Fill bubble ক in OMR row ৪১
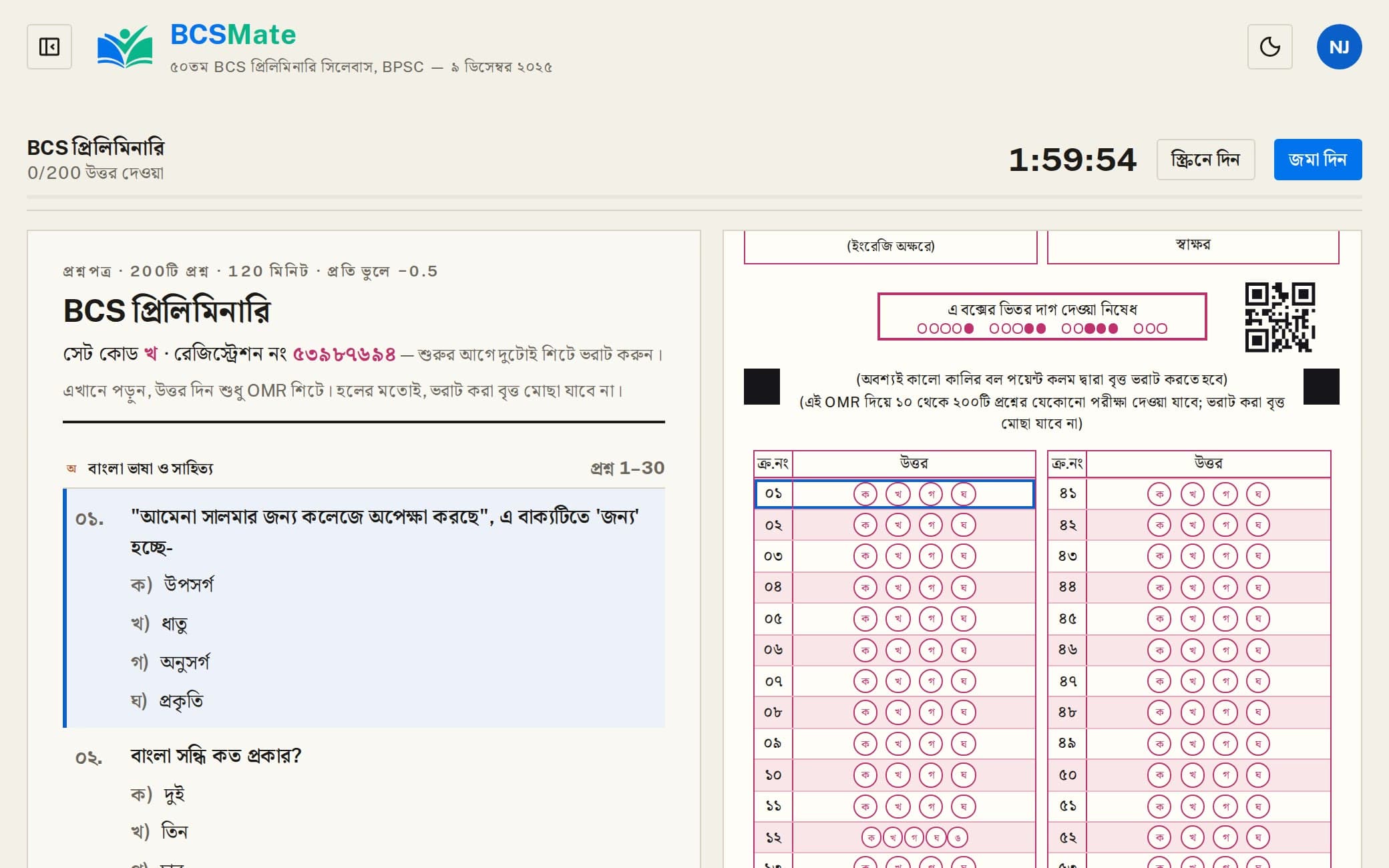 (1159, 494)
